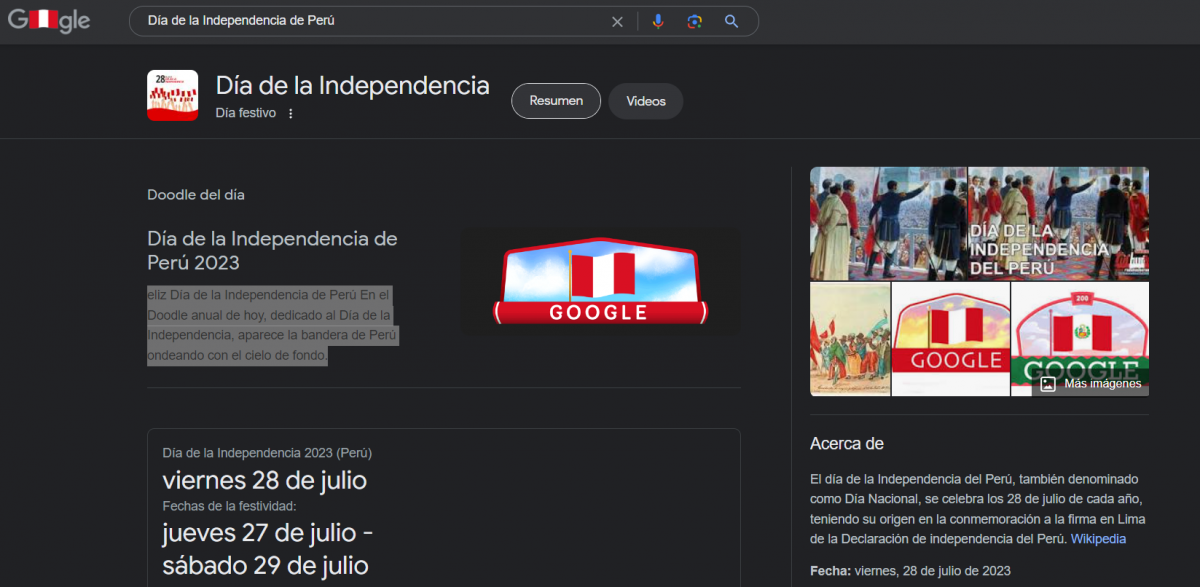Click the Acerca de heading
The width and height of the screenshot is (1200, 587).
tap(847, 444)
